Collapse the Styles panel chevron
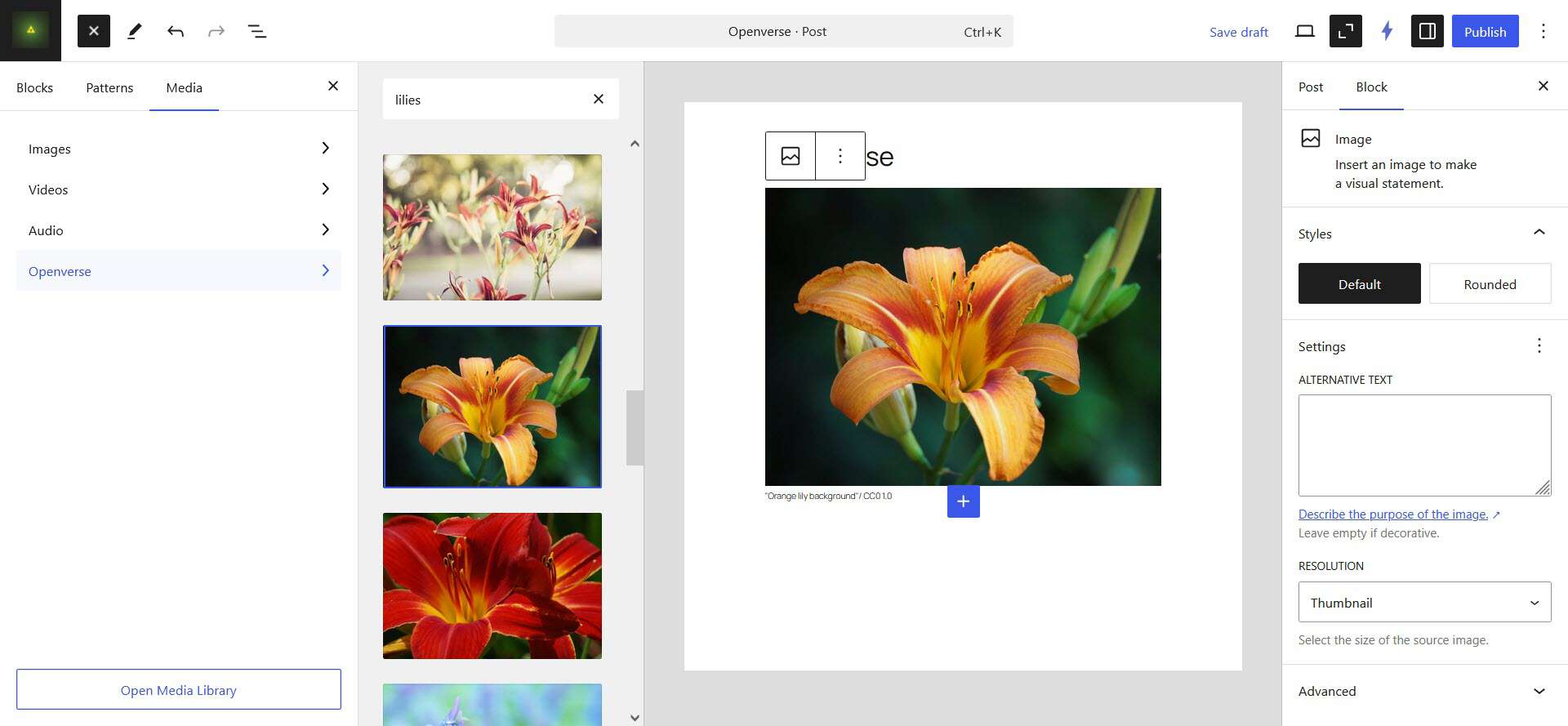1568x726 pixels. tap(1539, 233)
